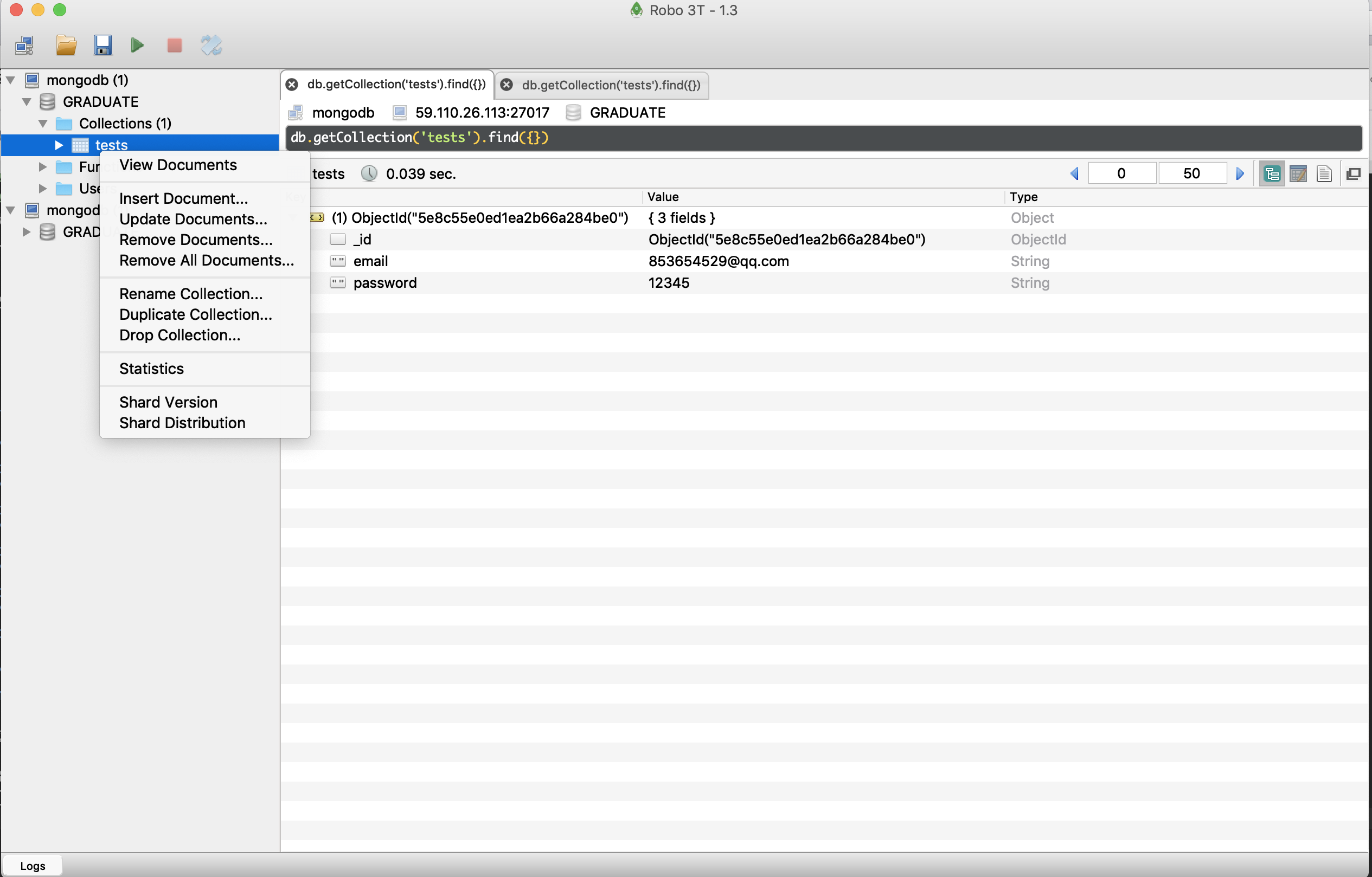Click the GRADUATE database cylinder icon
Screen dimensions: 1372x877
[48, 102]
